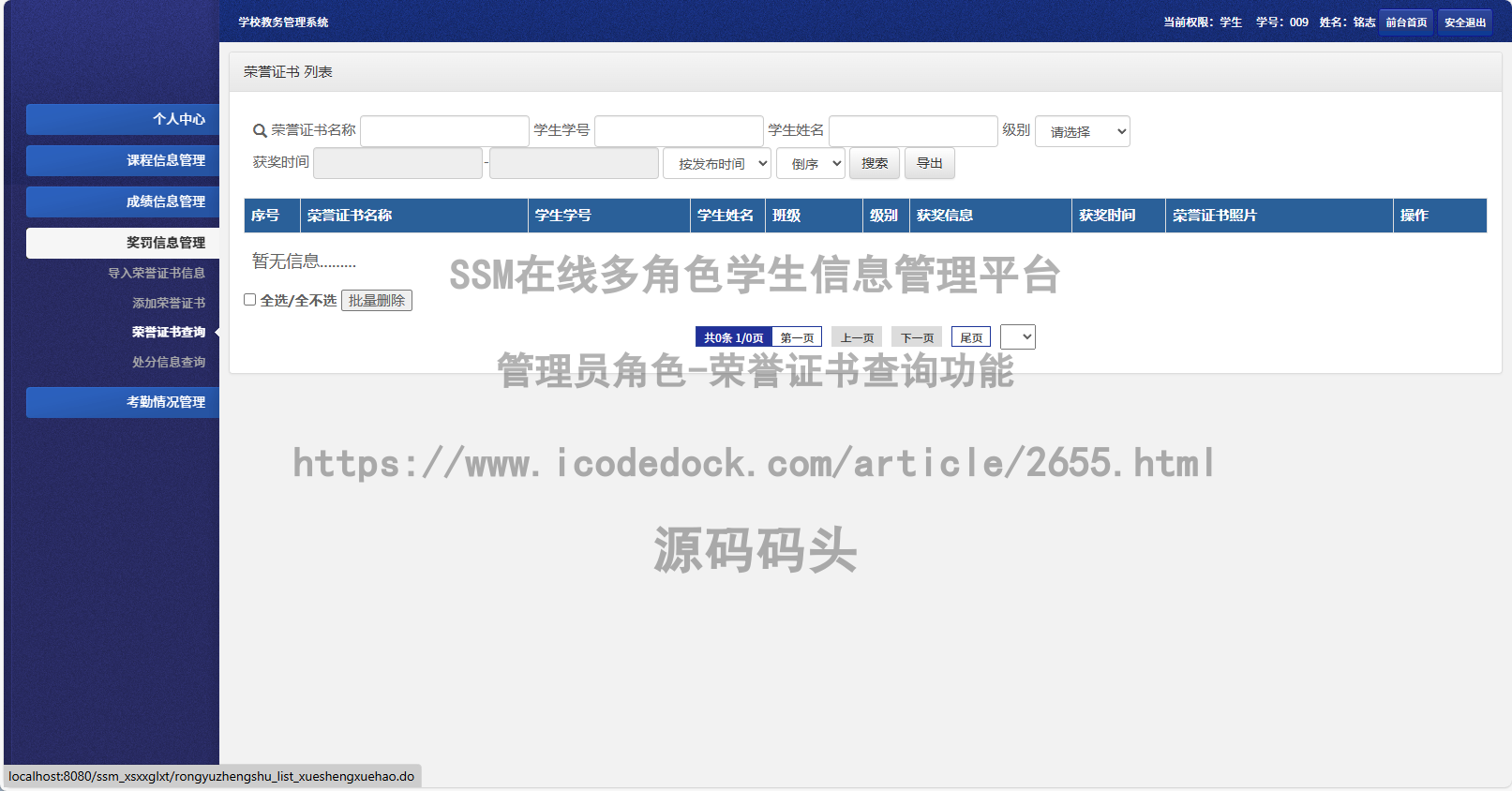The image size is (1512, 791).
Task: Open the 级别 请选择 dropdown
Action: (1082, 132)
